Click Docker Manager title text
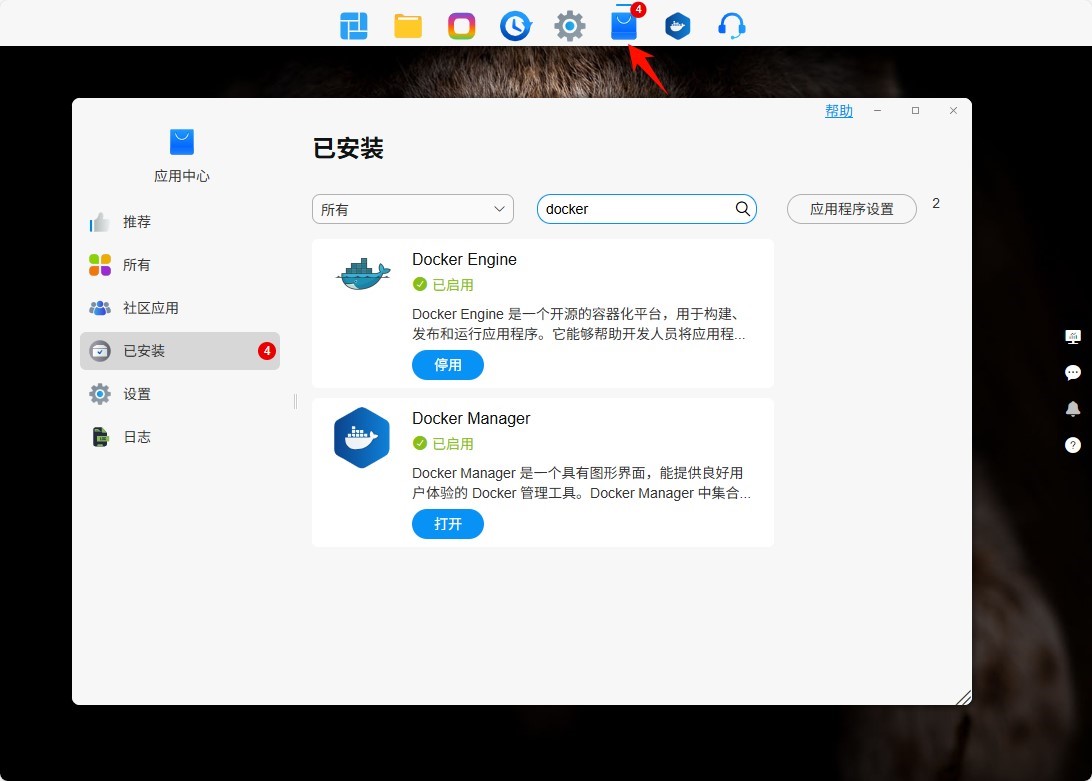 click(471, 419)
